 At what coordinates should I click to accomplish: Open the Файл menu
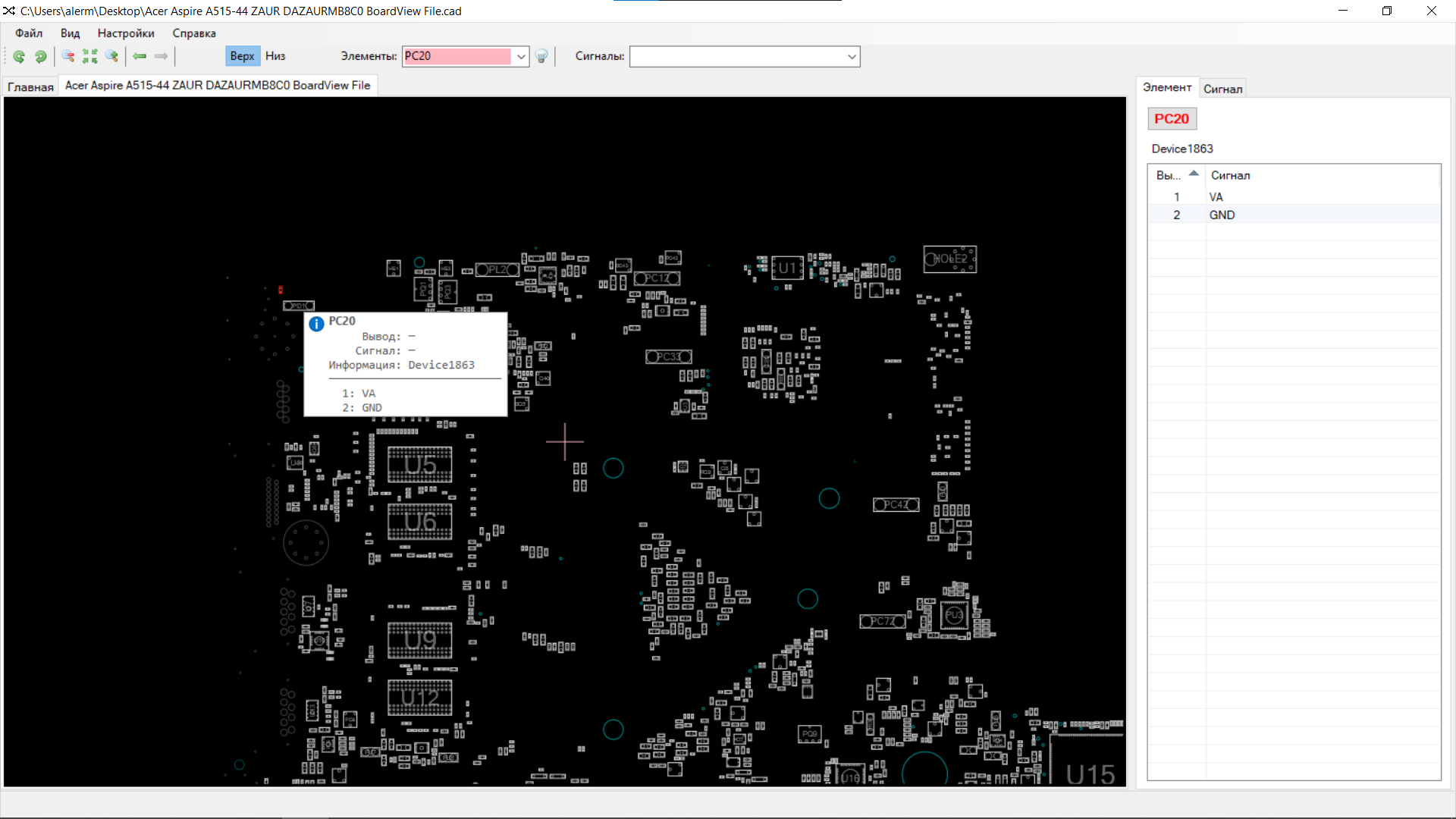(x=29, y=33)
